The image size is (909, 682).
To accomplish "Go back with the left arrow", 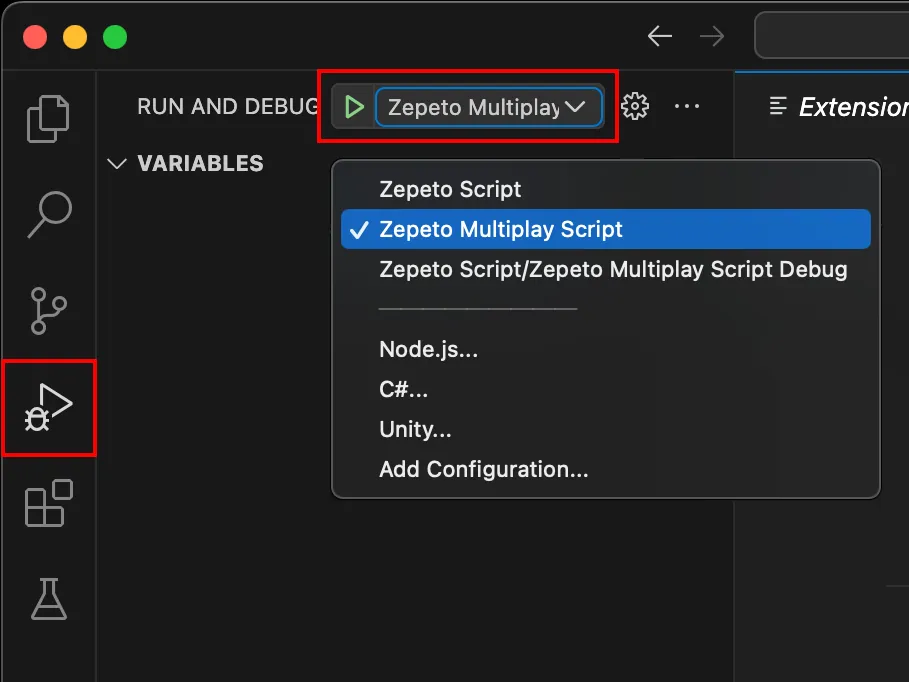I will [660, 36].
